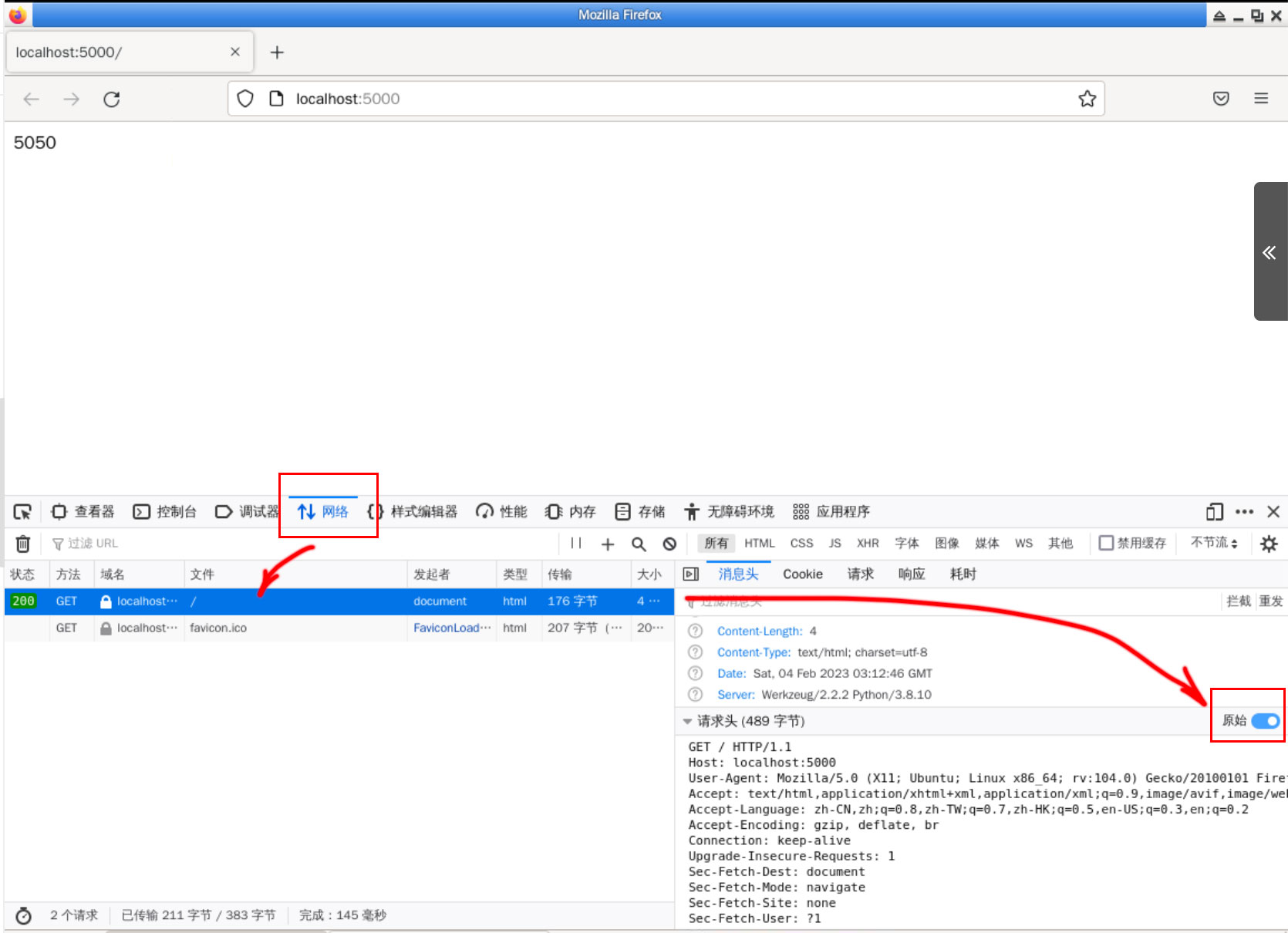Screen dimensions: 1288x933
Task: Open the 请求 details tab
Action: coord(861,574)
